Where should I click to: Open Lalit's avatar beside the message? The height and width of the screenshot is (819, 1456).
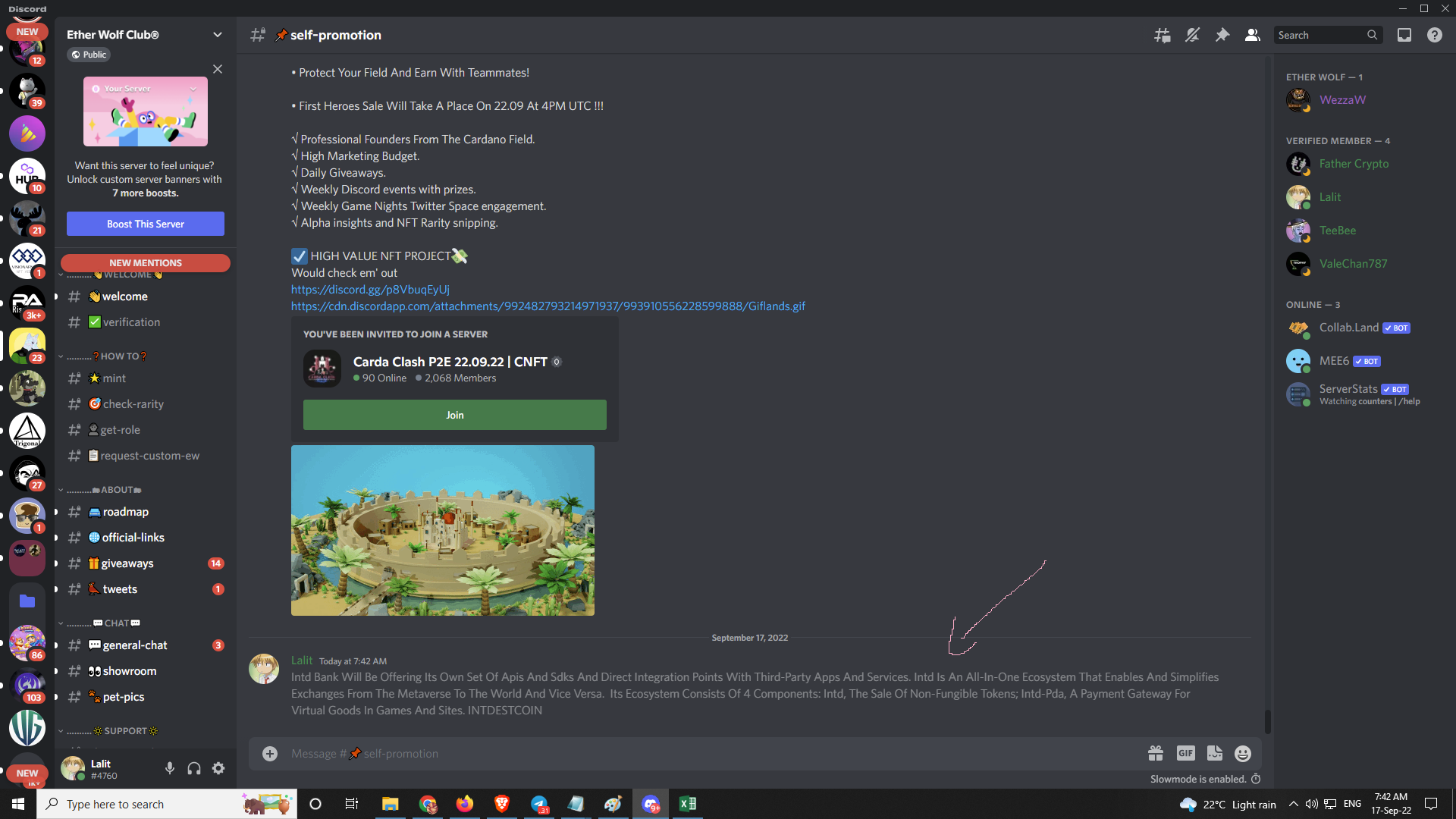tap(264, 669)
